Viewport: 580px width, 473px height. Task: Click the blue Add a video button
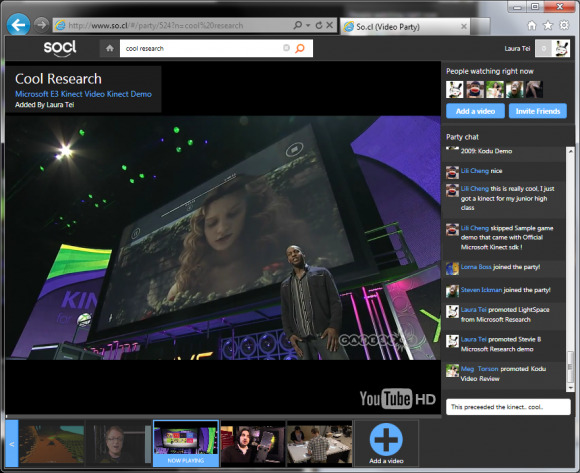[475, 111]
